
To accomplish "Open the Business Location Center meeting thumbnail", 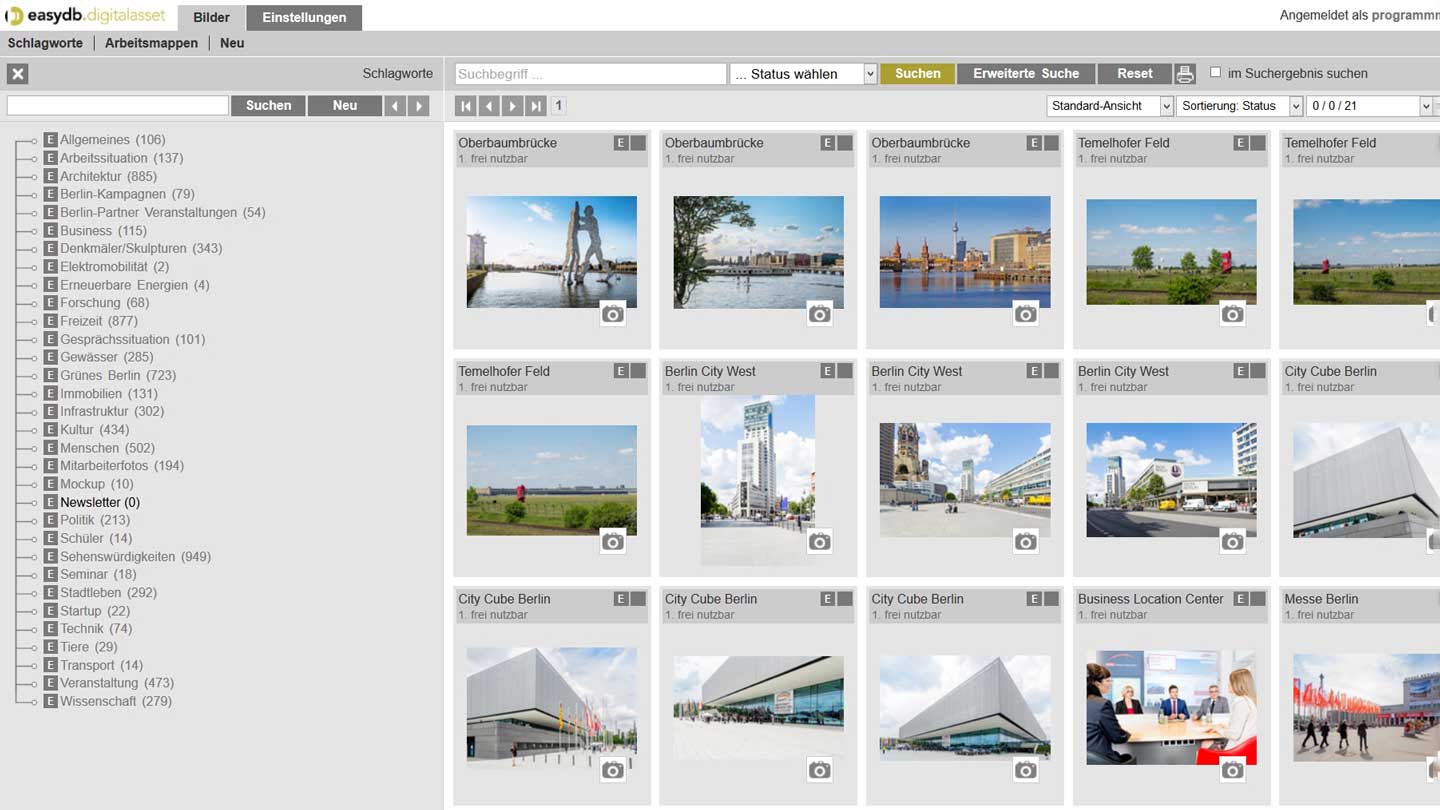I will [x=1171, y=708].
